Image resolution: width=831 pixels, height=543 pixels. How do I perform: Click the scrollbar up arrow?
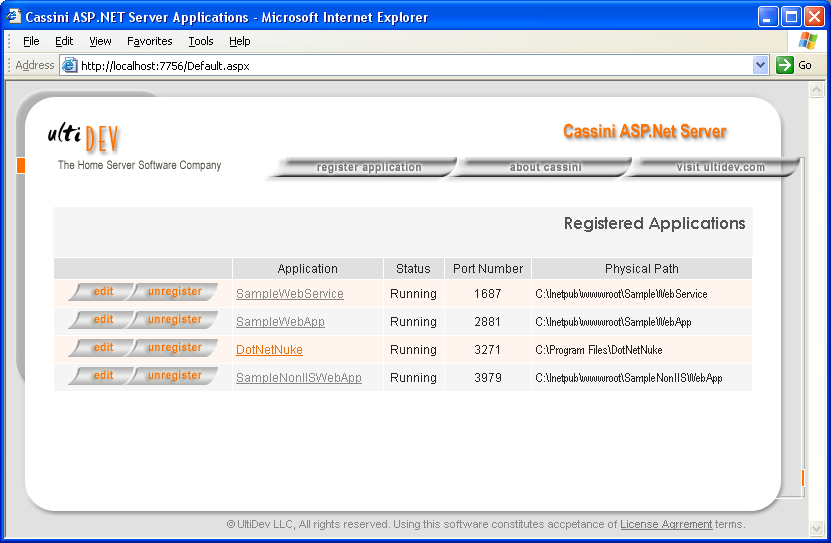(x=816, y=90)
